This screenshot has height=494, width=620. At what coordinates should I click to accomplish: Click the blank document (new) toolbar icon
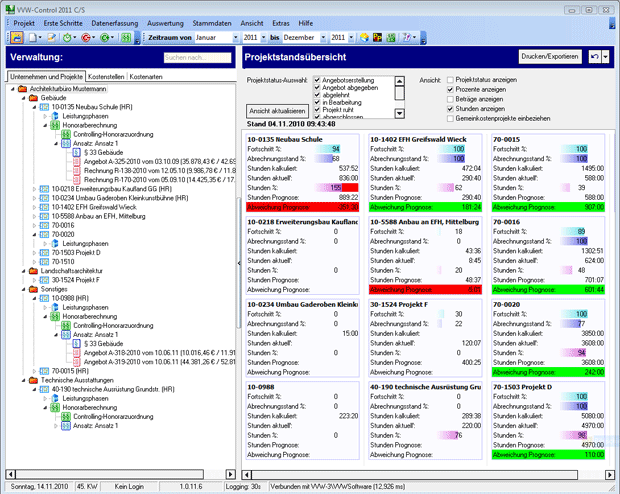point(33,38)
